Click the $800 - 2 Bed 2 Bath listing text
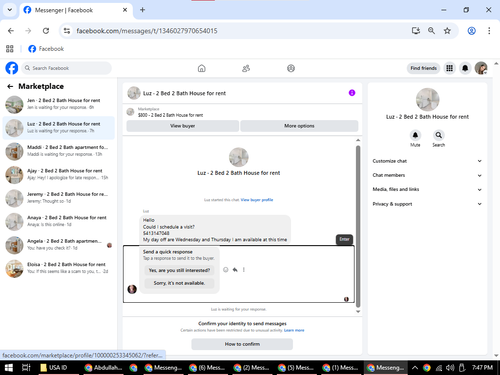The width and height of the screenshot is (500, 375). tap(170, 115)
